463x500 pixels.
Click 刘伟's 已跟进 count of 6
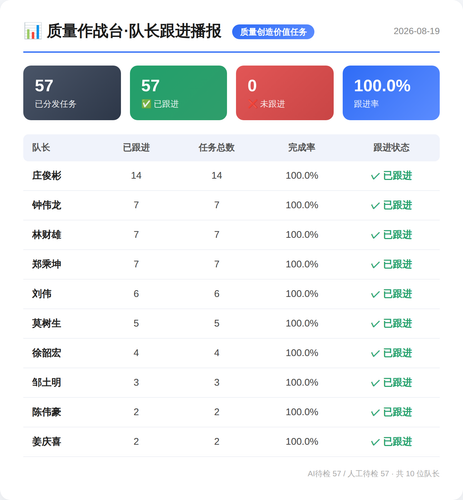[136, 294]
